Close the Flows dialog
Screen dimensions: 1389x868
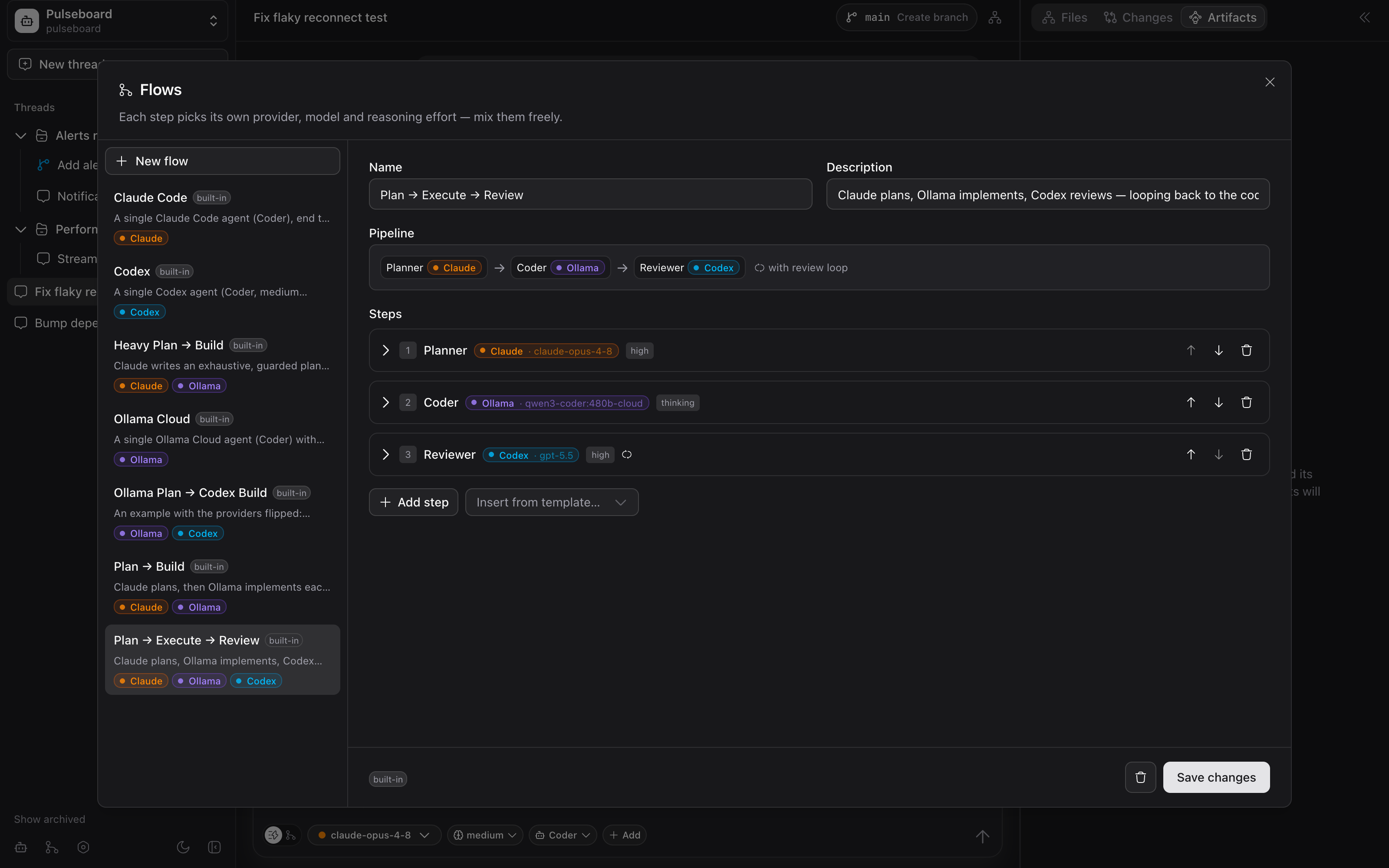click(x=1270, y=82)
